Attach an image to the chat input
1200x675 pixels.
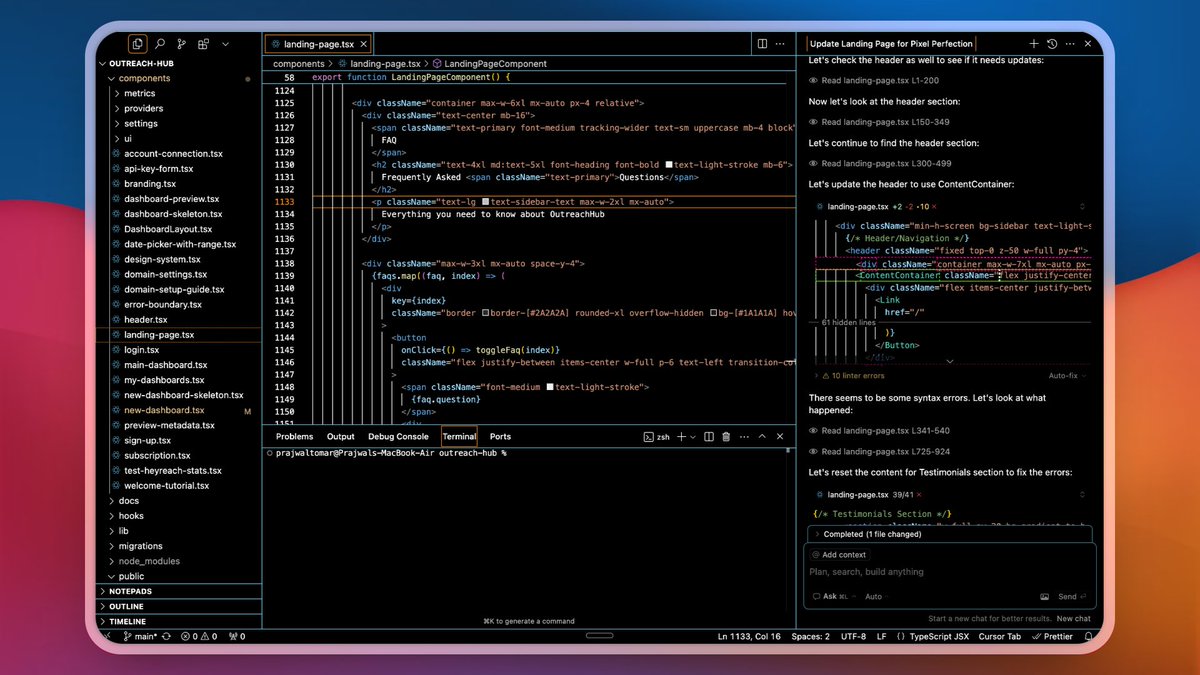tap(1044, 597)
